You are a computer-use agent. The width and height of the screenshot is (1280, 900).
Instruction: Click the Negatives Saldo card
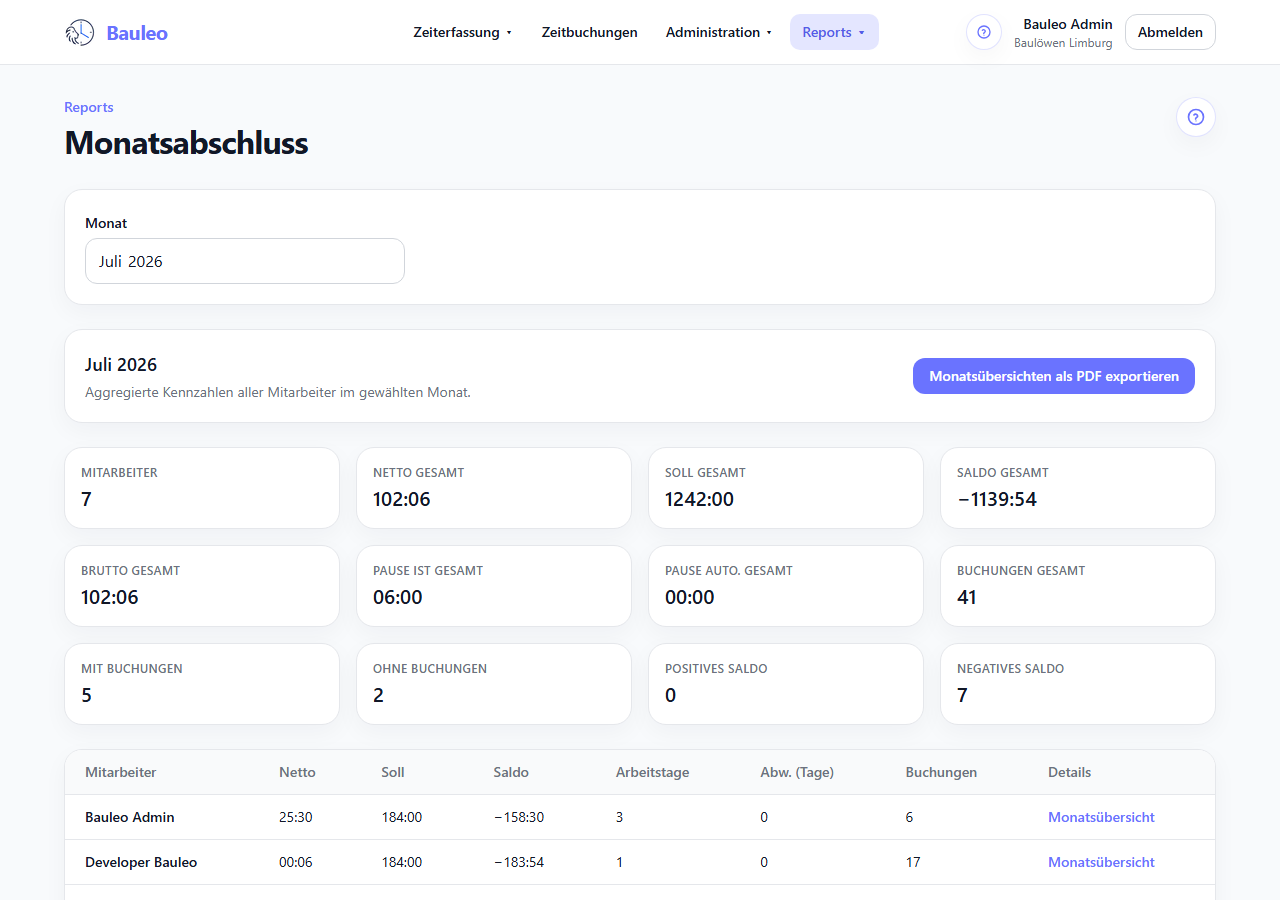click(1078, 684)
